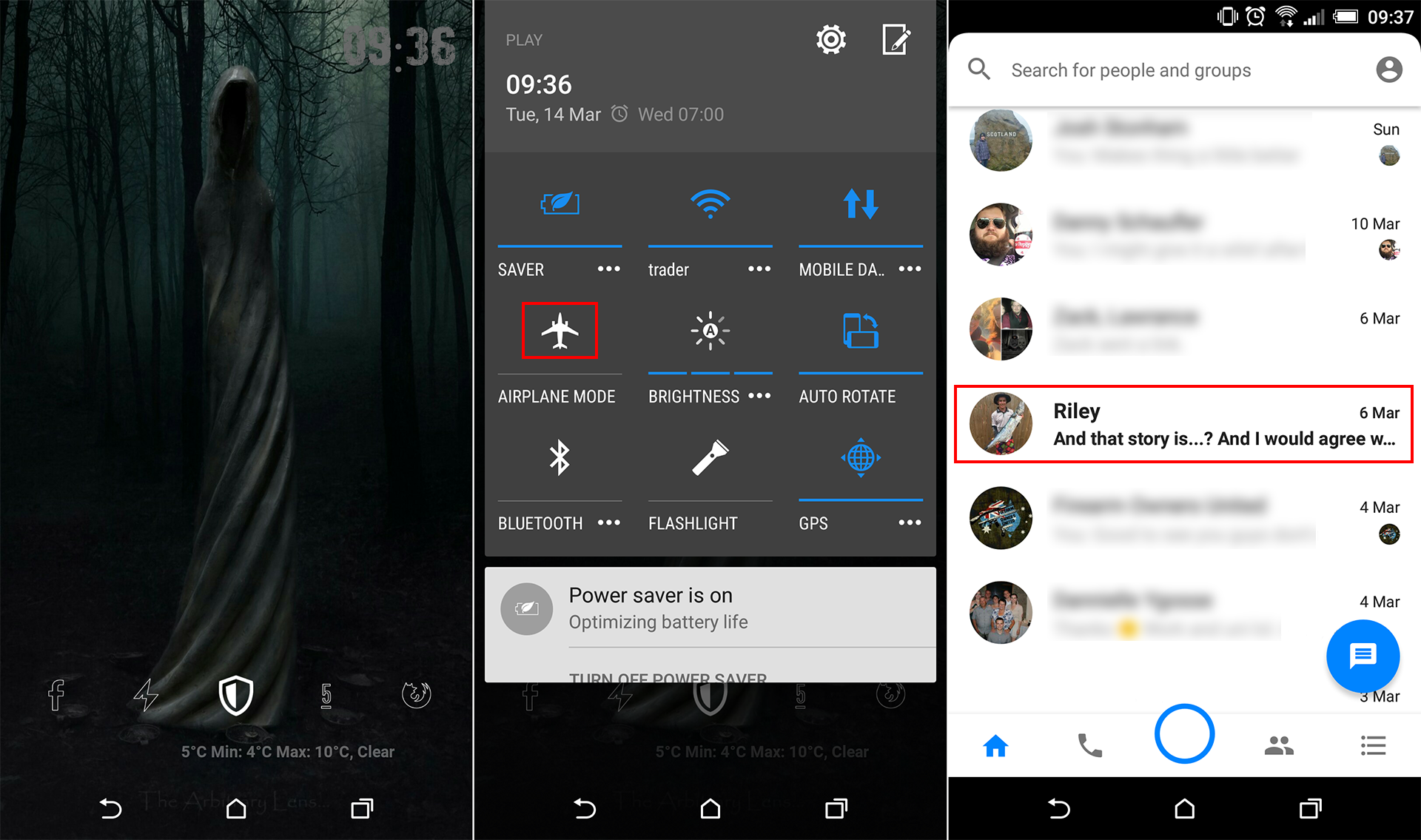
Task: Toggle Bluetooth on/off
Action: [558, 460]
